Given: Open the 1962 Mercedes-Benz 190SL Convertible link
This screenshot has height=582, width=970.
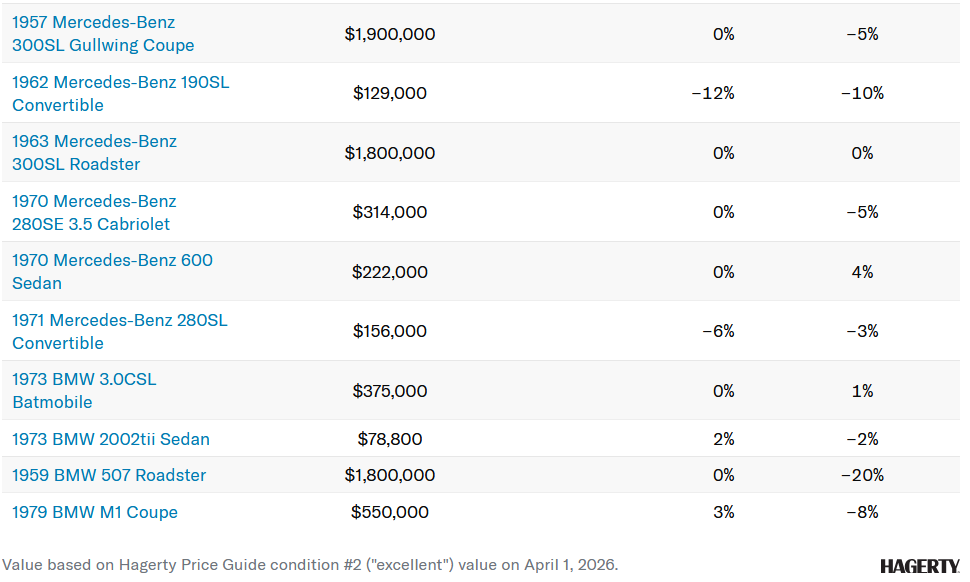Looking at the screenshot, I should coord(120,93).
